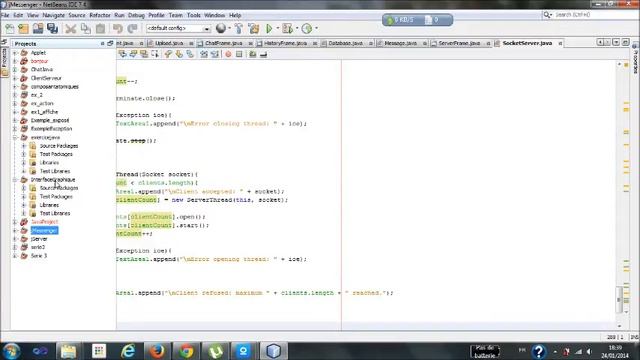
Task: Click the Toggle Rectangular Selection icon
Action: (x=155, y=54)
